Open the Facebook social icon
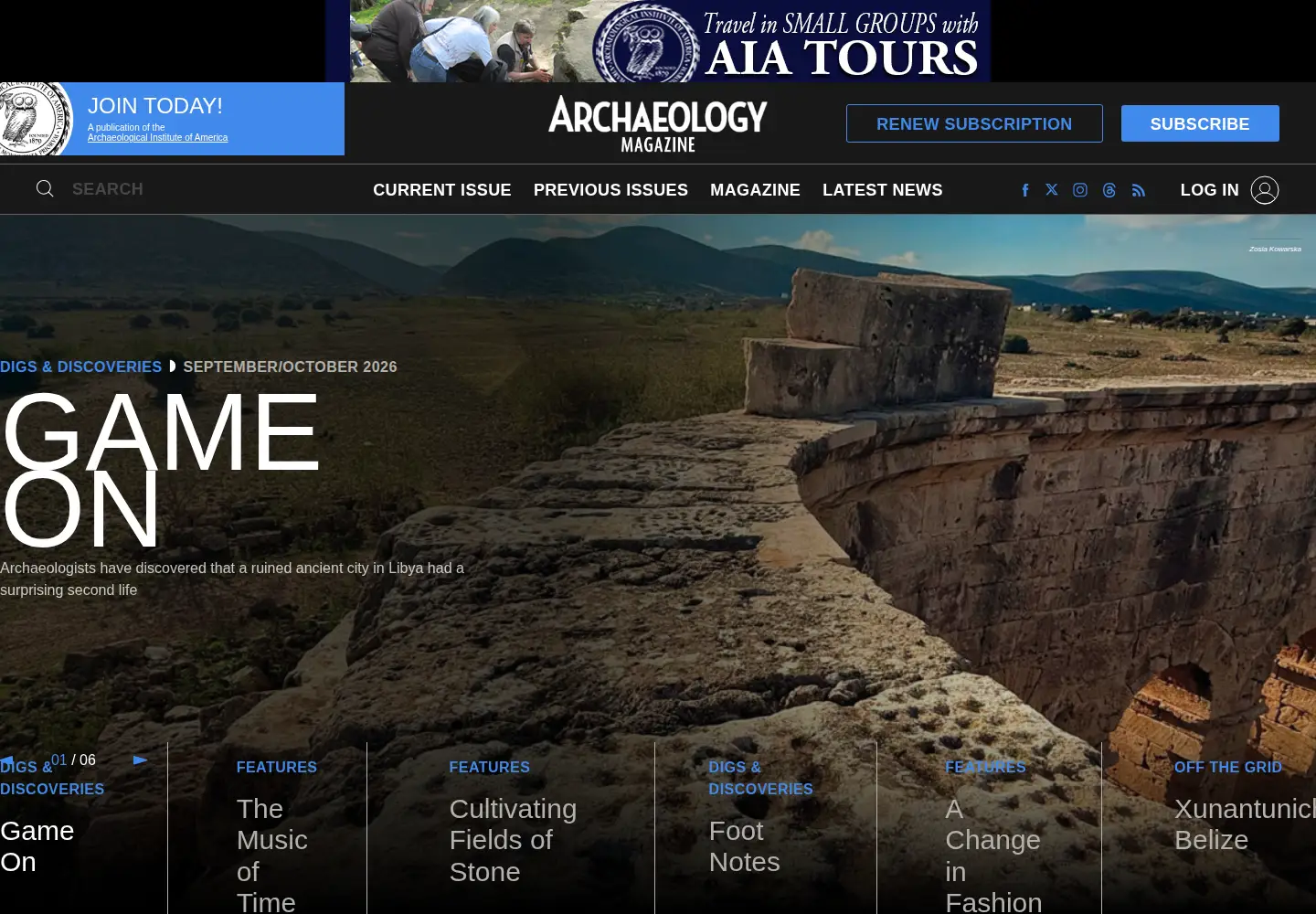The image size is (1316, 914). tap(1025, 190)
